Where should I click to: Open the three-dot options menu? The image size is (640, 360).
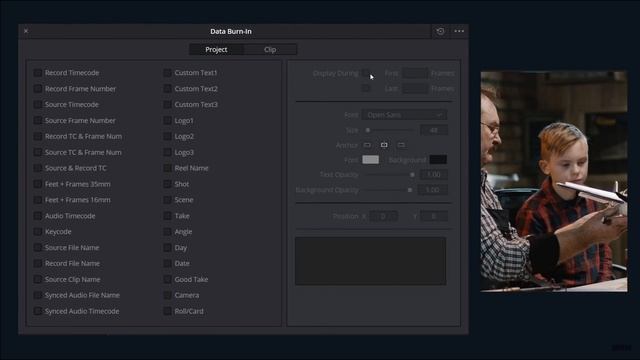tap(459, 31)
